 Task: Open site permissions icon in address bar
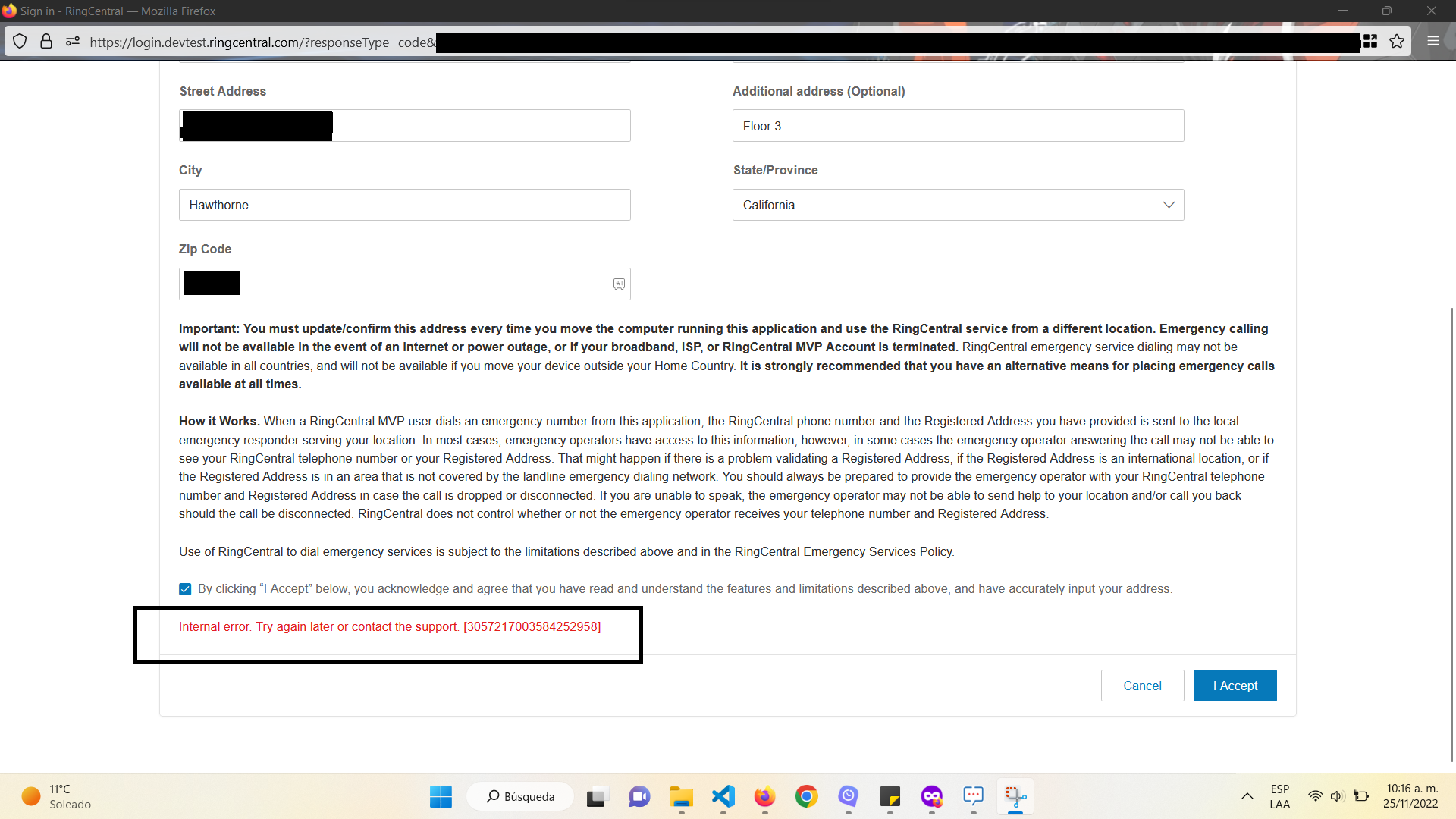coord(73,42)
